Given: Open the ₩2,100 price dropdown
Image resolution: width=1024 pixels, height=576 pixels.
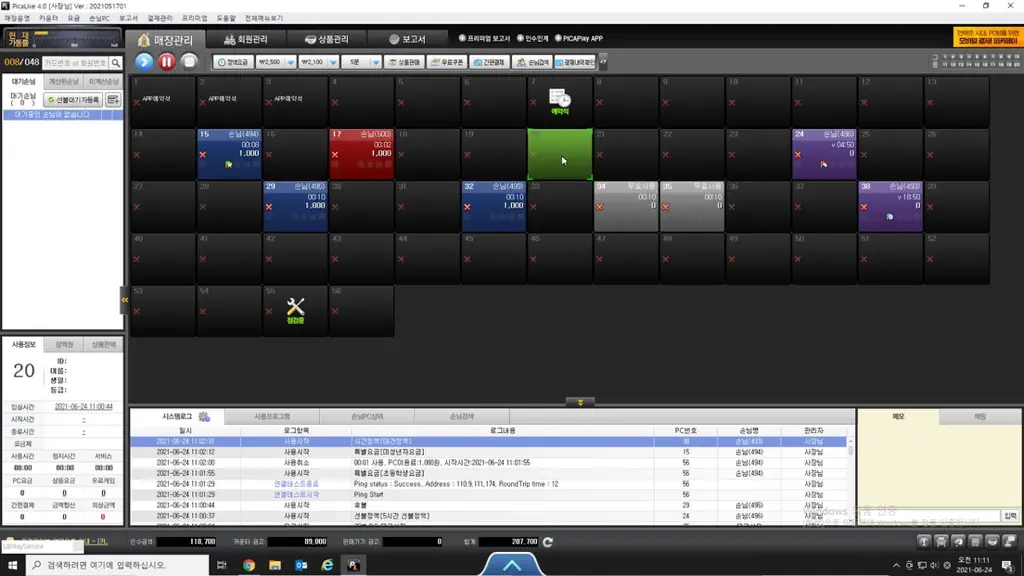Looking at the screenshot, I should [333, 62].
